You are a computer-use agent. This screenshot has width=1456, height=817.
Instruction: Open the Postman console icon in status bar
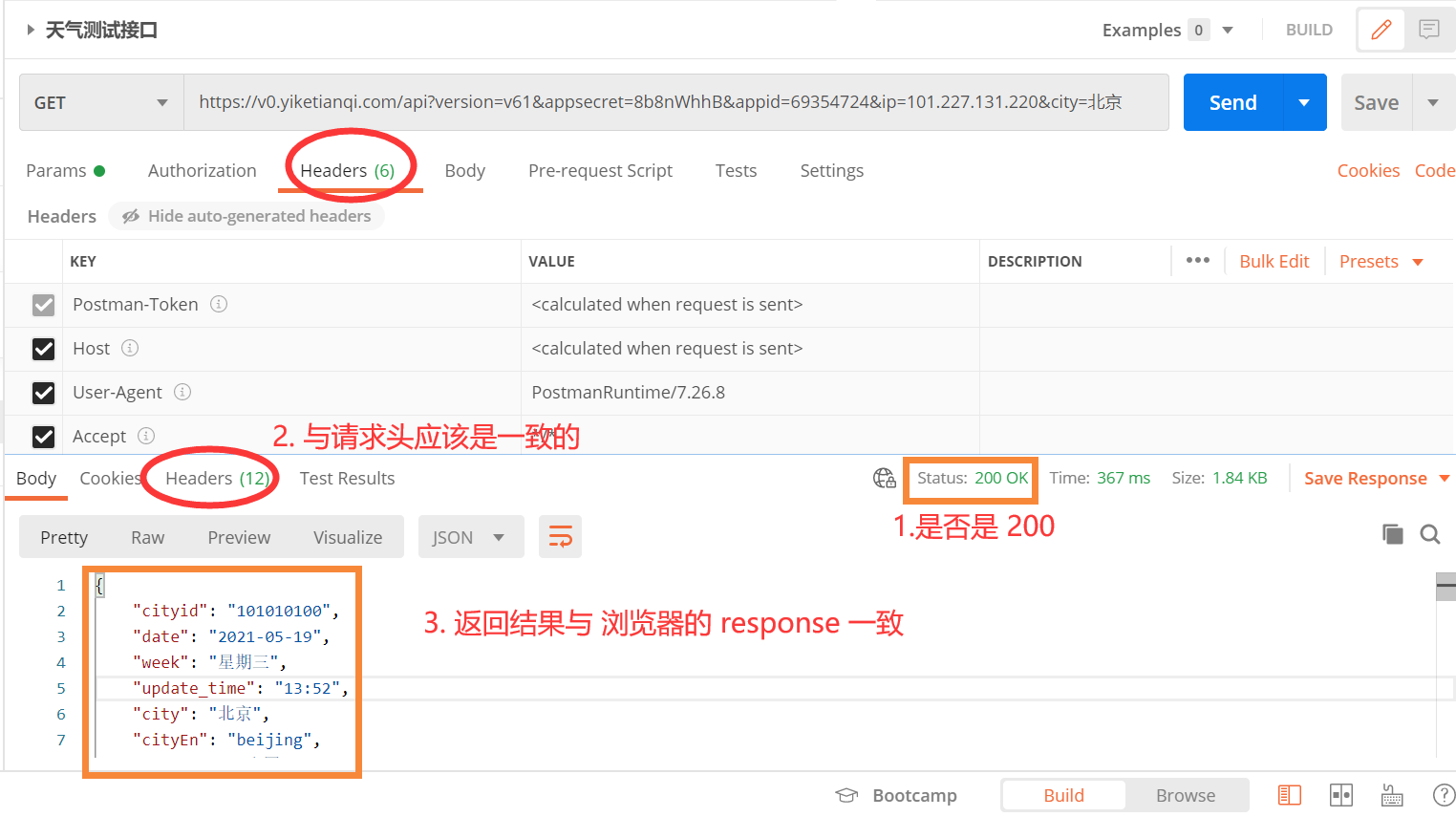pos(1289,794)
